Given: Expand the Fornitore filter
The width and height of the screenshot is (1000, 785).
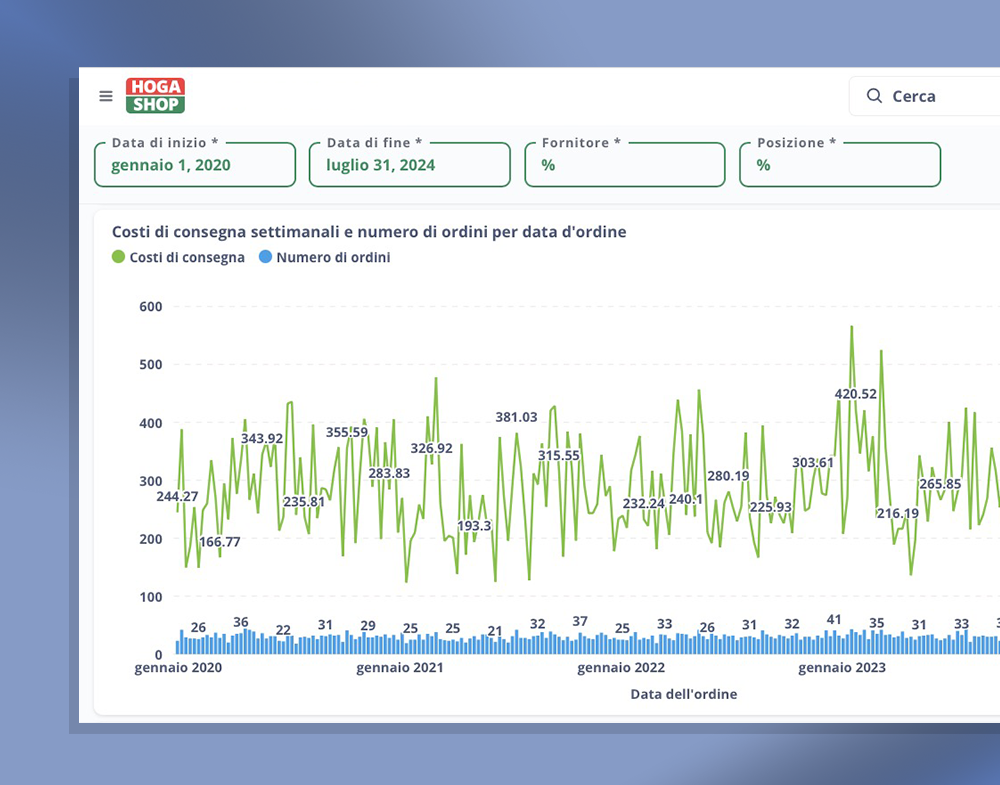Looking at the screenshot, I should tap(625, 165).
